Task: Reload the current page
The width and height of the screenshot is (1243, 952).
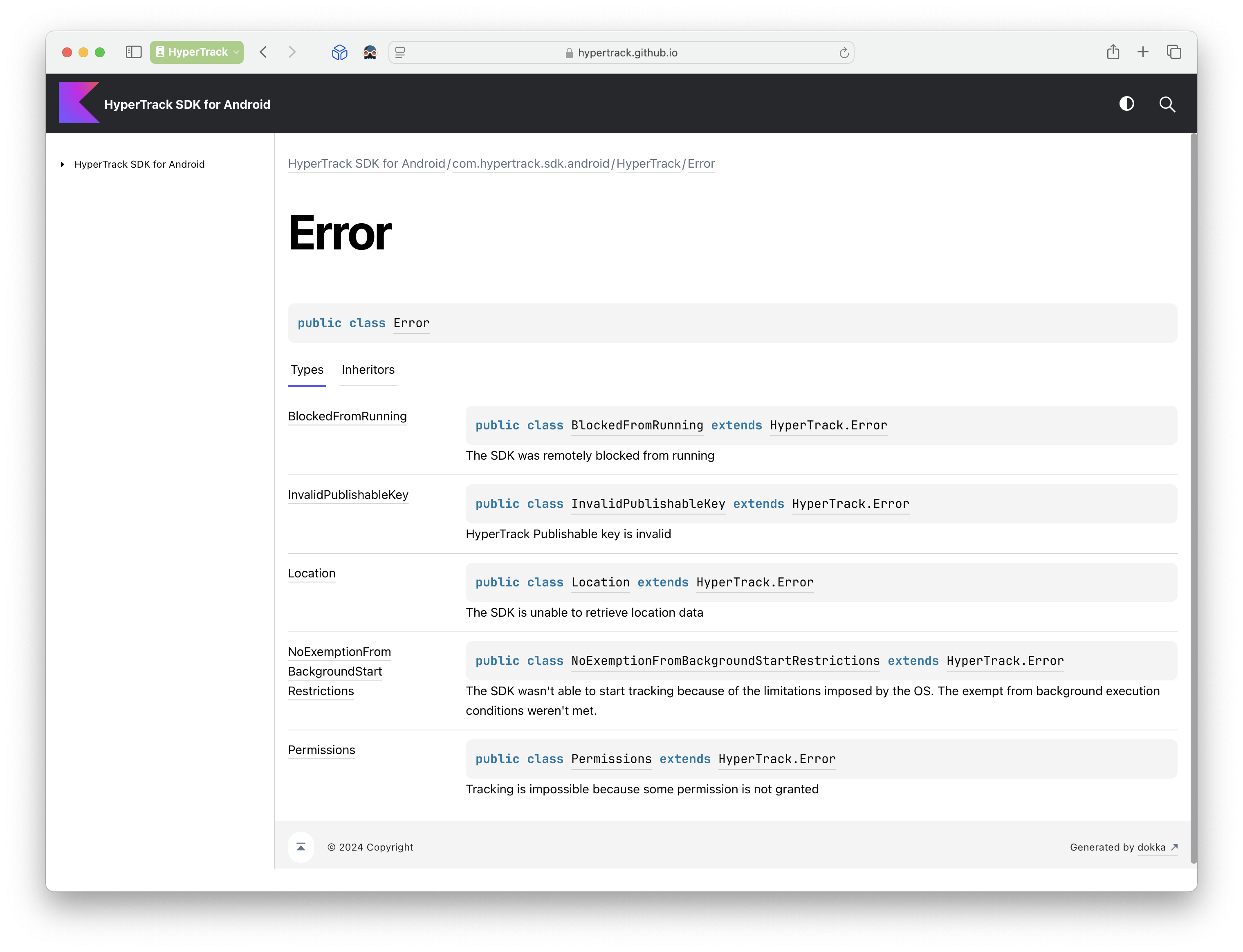Action: tap(844, 53)
